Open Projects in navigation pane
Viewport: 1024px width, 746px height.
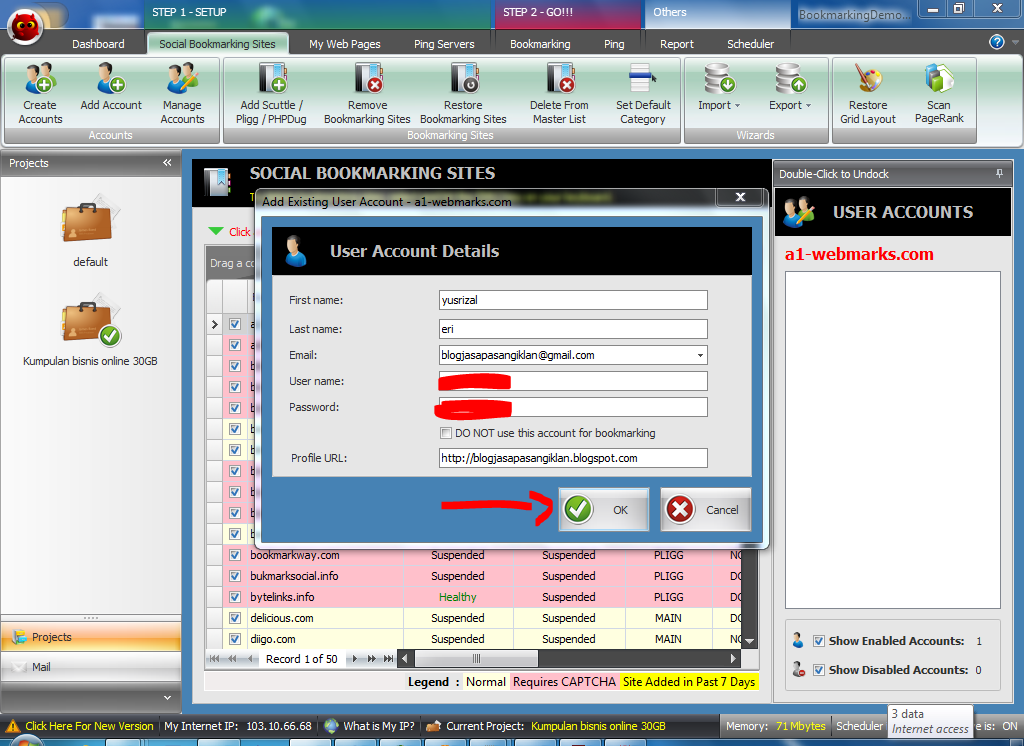(91, 637)
